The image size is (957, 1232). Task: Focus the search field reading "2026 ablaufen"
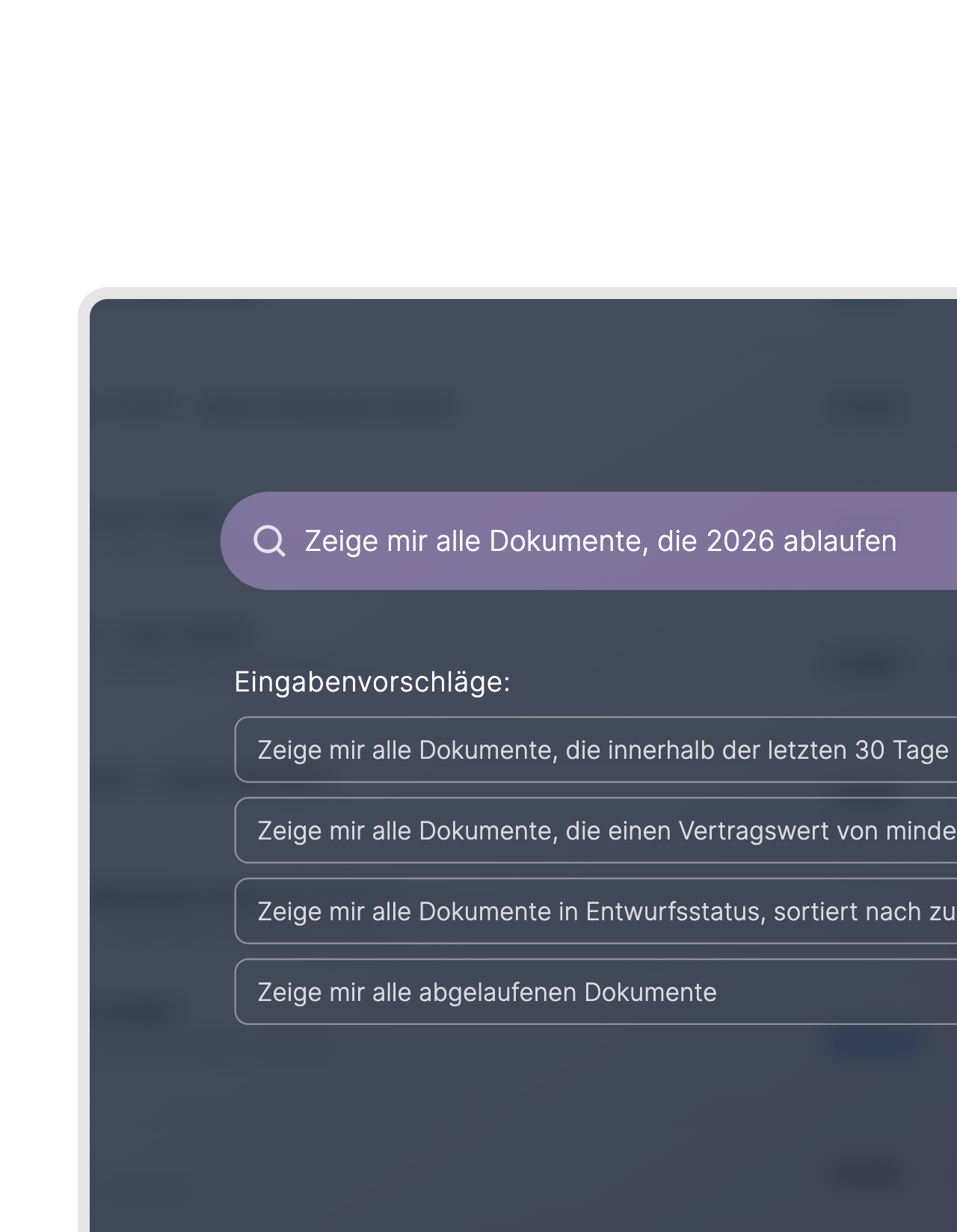(588, 540)
